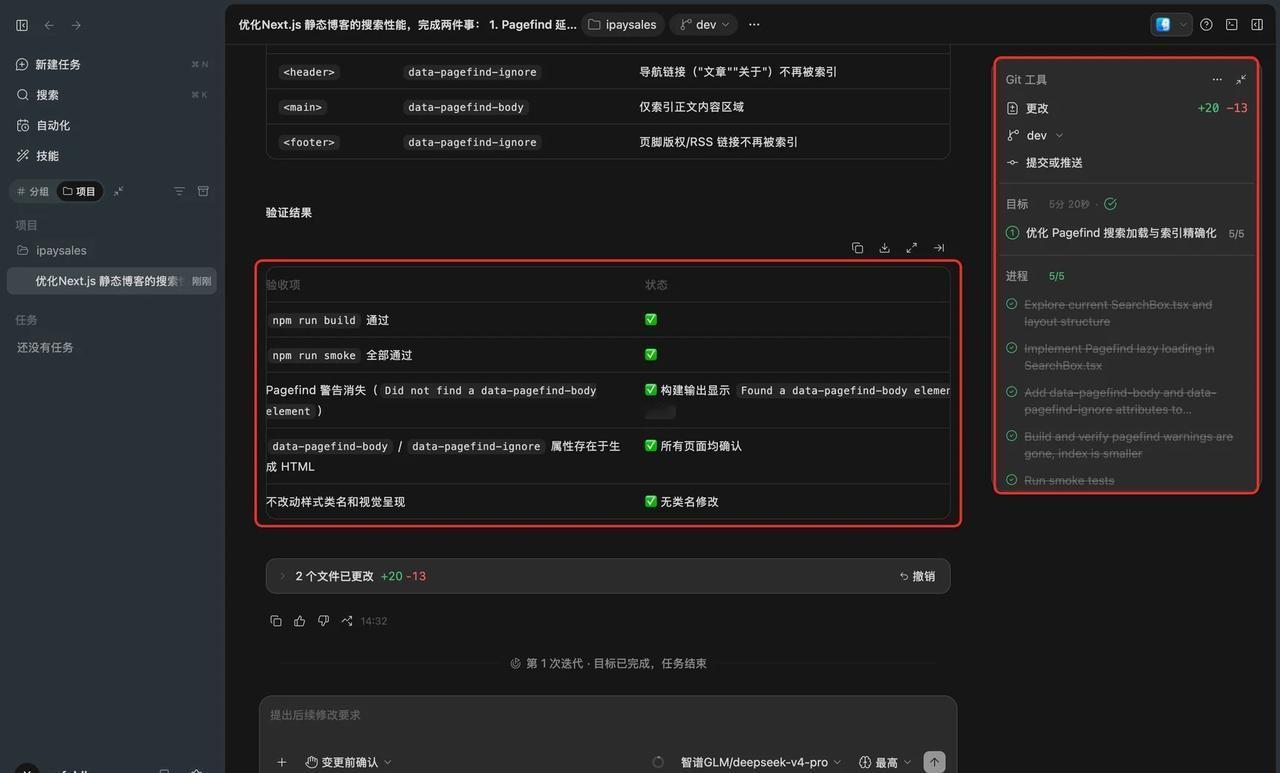Viewport: 1280px width, 773px height.
Task: Open the help question mark icon
Action: 1206,25
